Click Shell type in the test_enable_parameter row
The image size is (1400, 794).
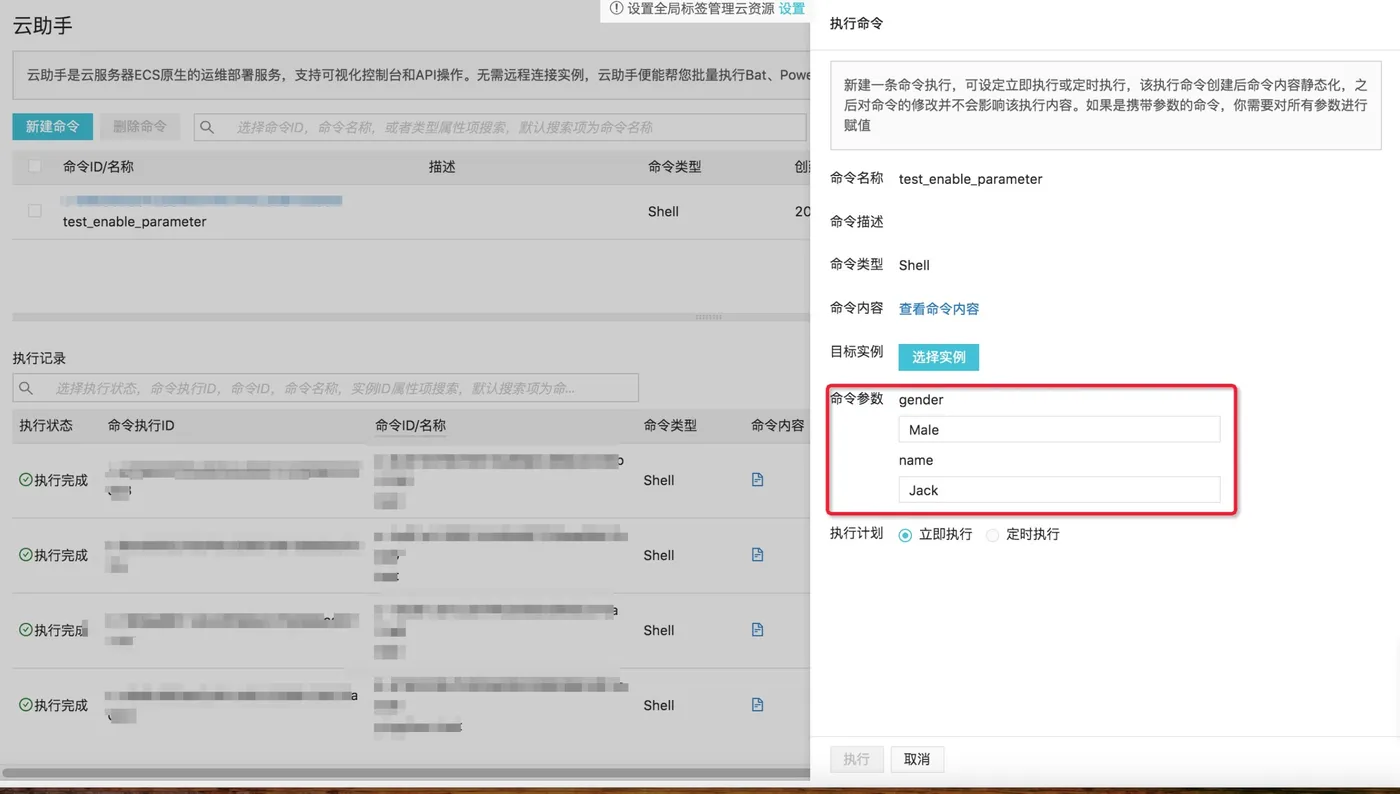pyautogui.click(x=663, y=211)
